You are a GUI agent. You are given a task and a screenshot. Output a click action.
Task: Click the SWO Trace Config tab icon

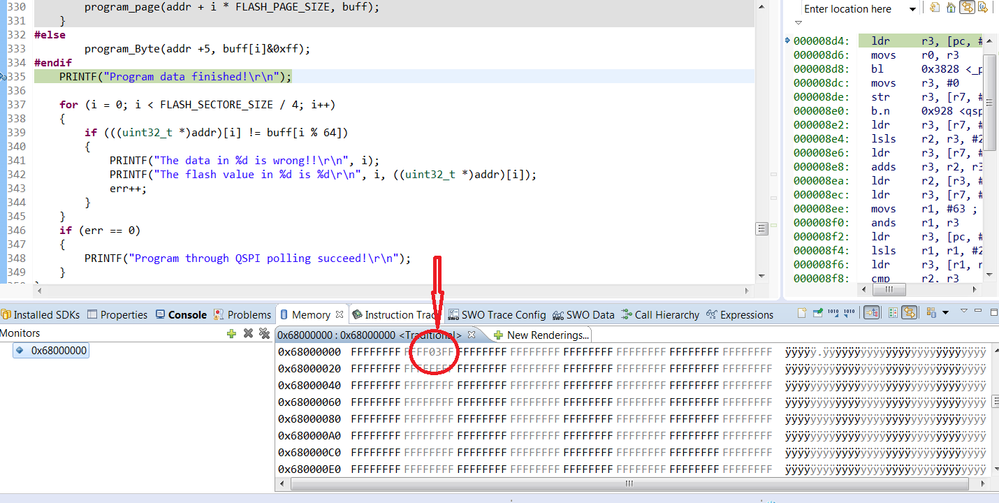pos(454,314)
